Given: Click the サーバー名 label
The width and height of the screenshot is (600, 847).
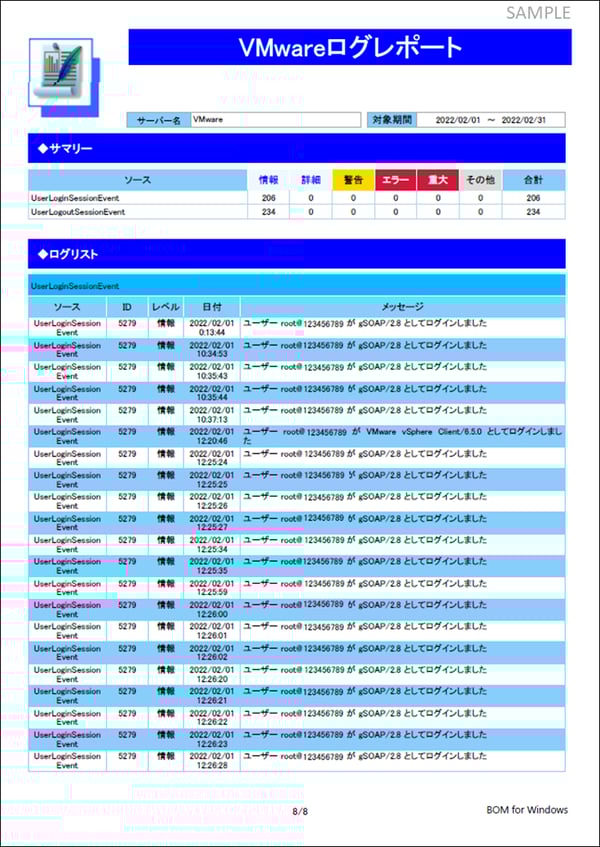Looking at the screenshot, I should (x=159, y=120).
